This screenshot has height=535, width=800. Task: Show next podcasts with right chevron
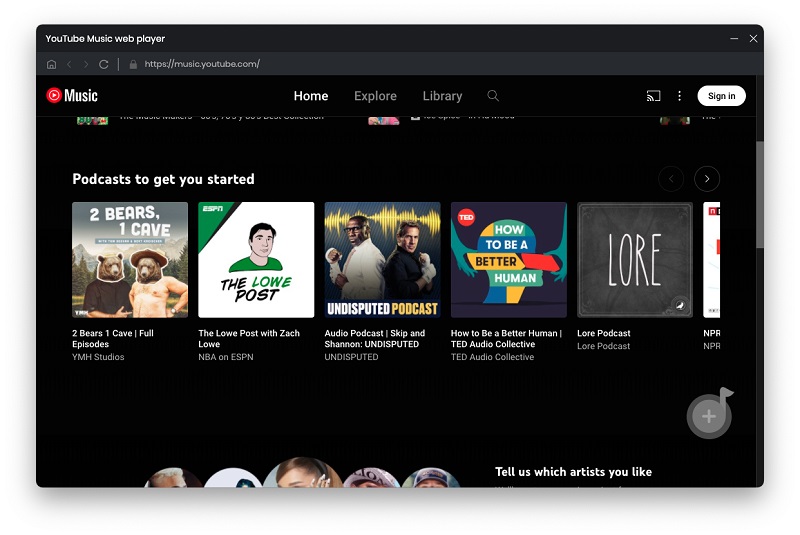point(707,179)
